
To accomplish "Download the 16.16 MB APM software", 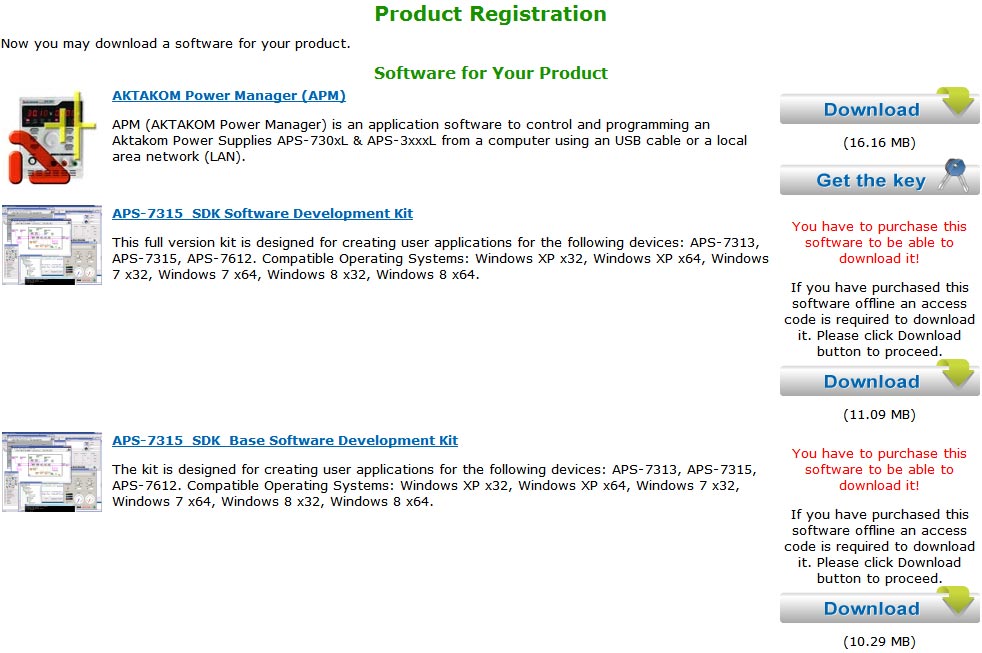I will 879,107.
